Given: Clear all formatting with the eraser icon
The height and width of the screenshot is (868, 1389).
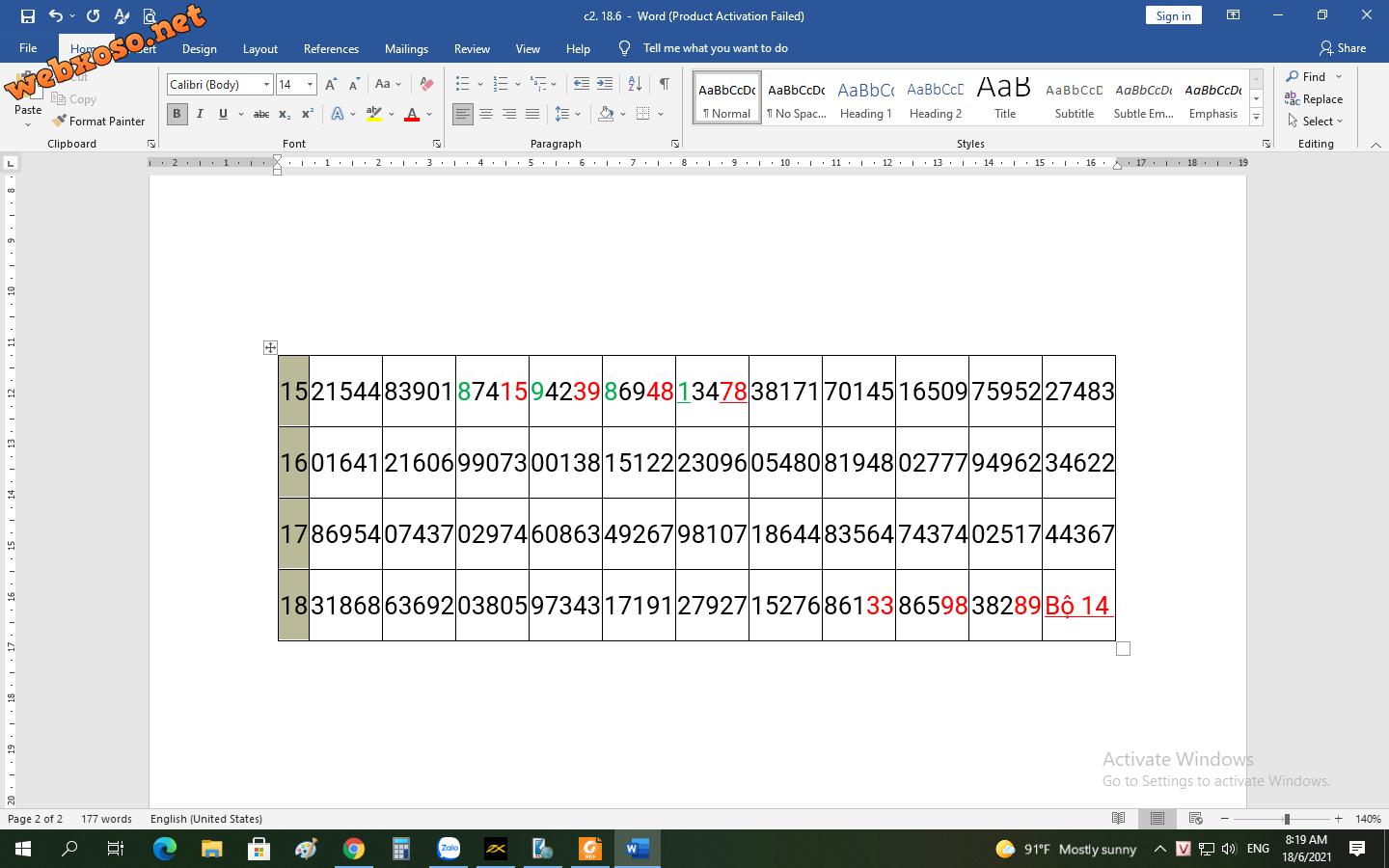Looking at the screenshot, I should click(x=426, y=85).
